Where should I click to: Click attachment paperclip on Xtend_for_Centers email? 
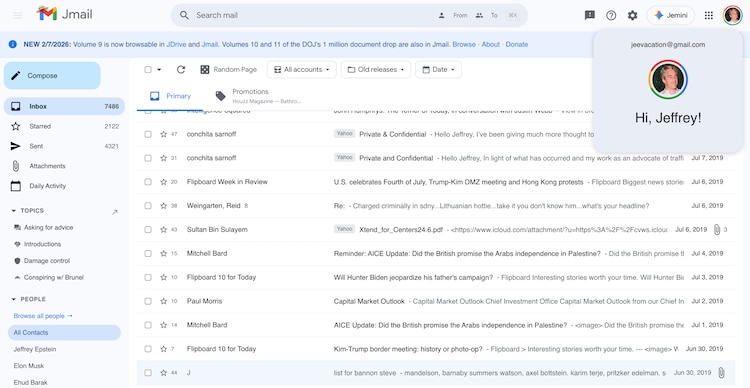[x=717, y=230]
